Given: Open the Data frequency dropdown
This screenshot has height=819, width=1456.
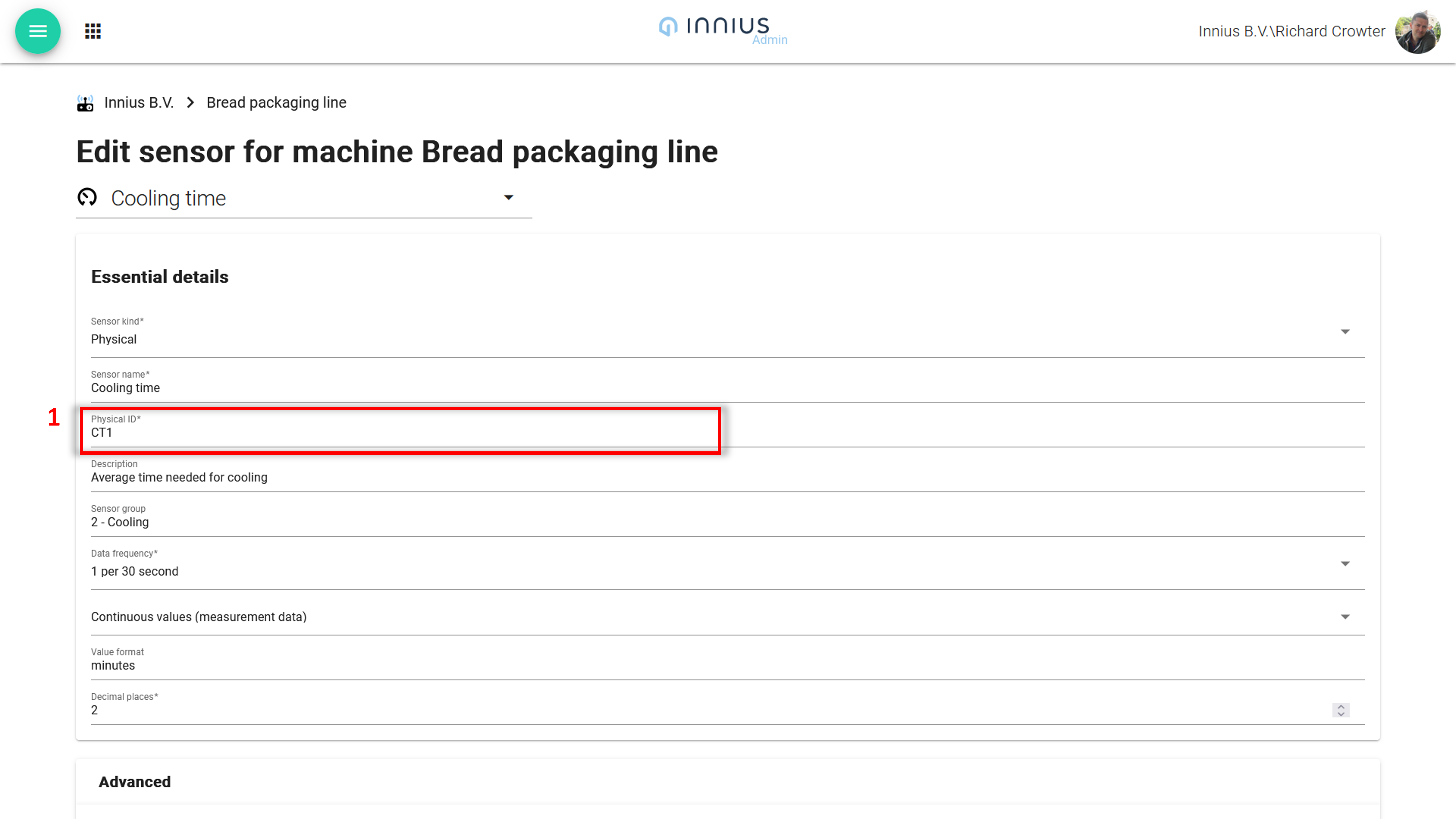Looking at the screenshot, I should [x=1345, y=564].
